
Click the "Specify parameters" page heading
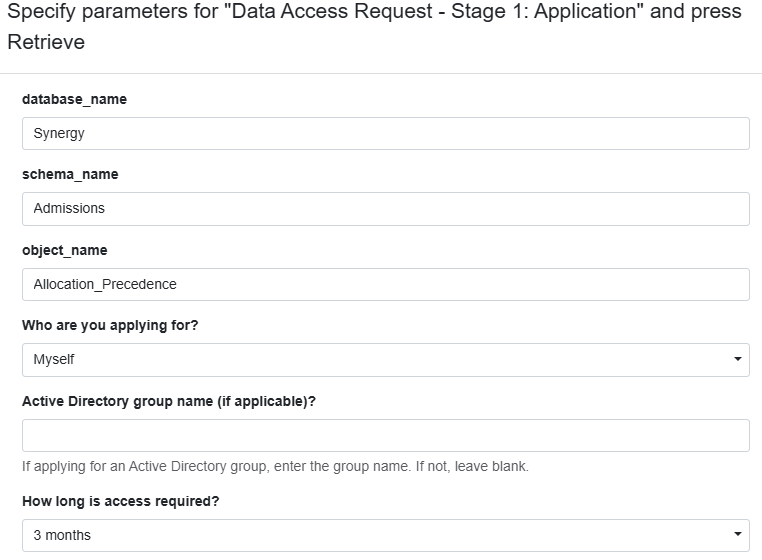pos(374,26)
